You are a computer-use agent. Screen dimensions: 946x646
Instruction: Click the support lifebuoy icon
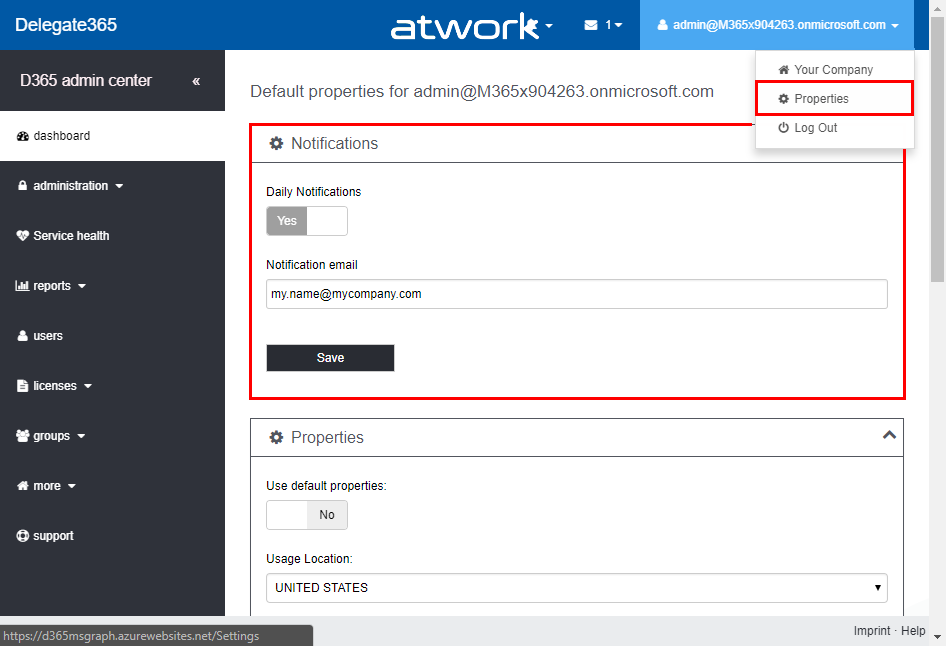(22, 536)
